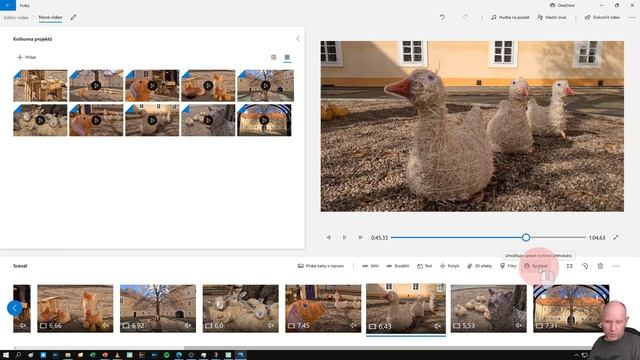Skip forward one frame in preview
640x360 pixels.
pyautogui.click(x=360, y=237)
